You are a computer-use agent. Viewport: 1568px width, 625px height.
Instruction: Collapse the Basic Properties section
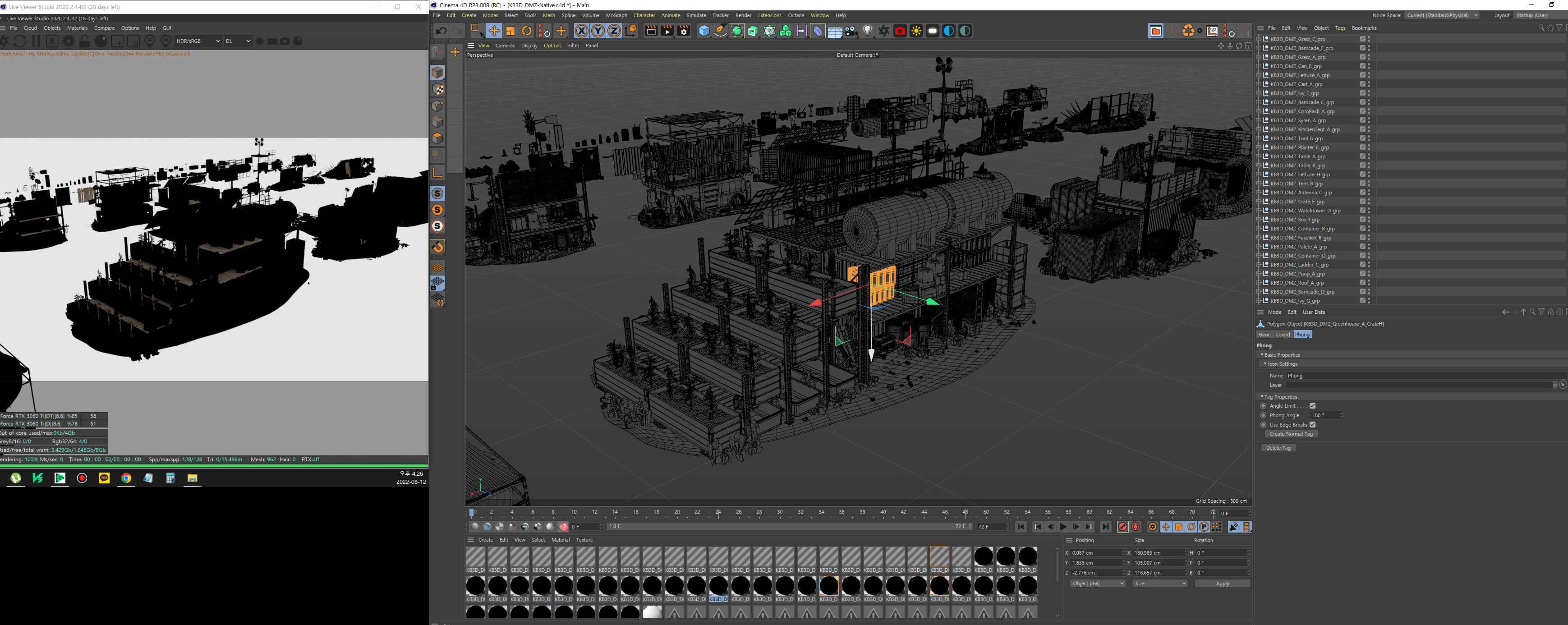coord(1261,355)
